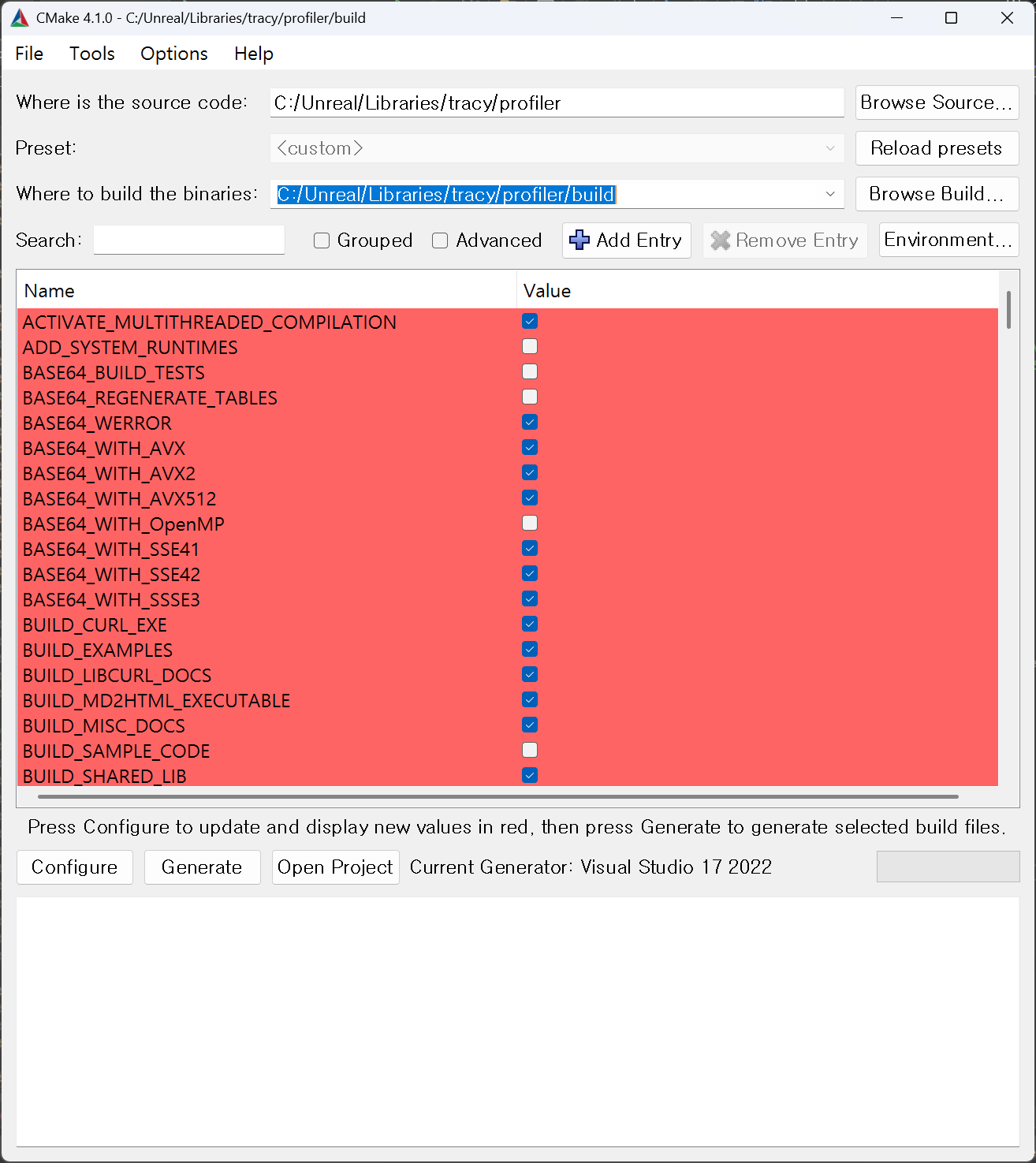The image size is (1036, 1163).
Task: Select the BUILD_CURL_EXE row name
Action: click(x=95, y=625)
